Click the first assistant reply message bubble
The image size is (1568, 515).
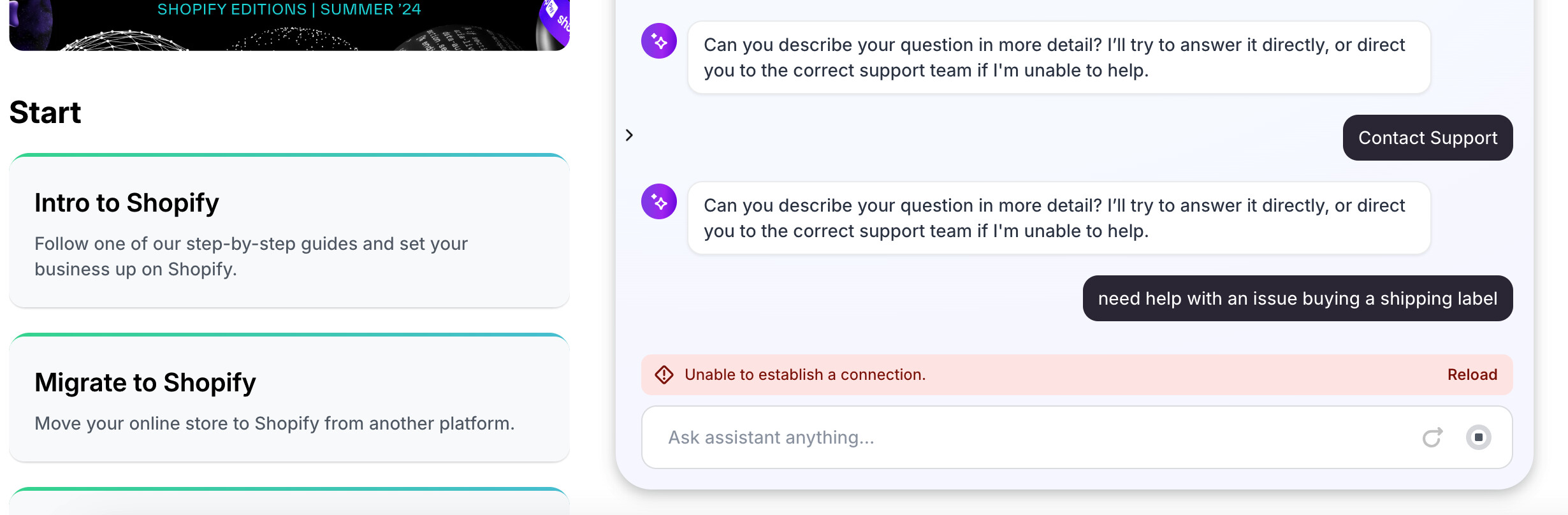[1058, 57]
